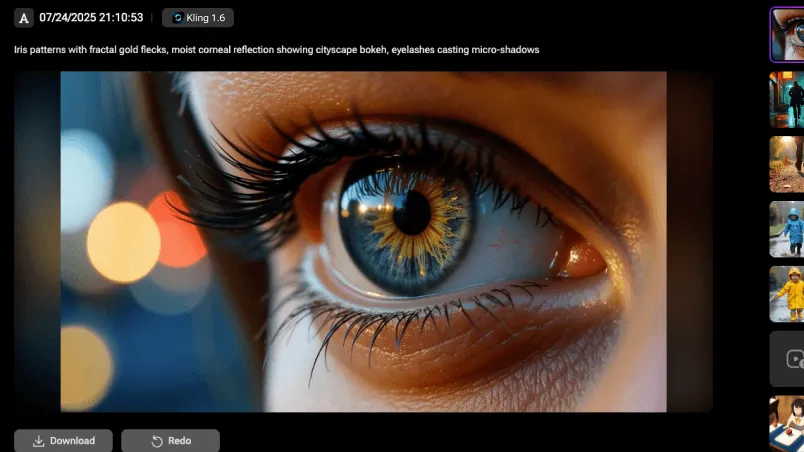Select the Kling 1.6 model badge
The width and height of the screenshot is (804, 452).
[x=197, y=18]
